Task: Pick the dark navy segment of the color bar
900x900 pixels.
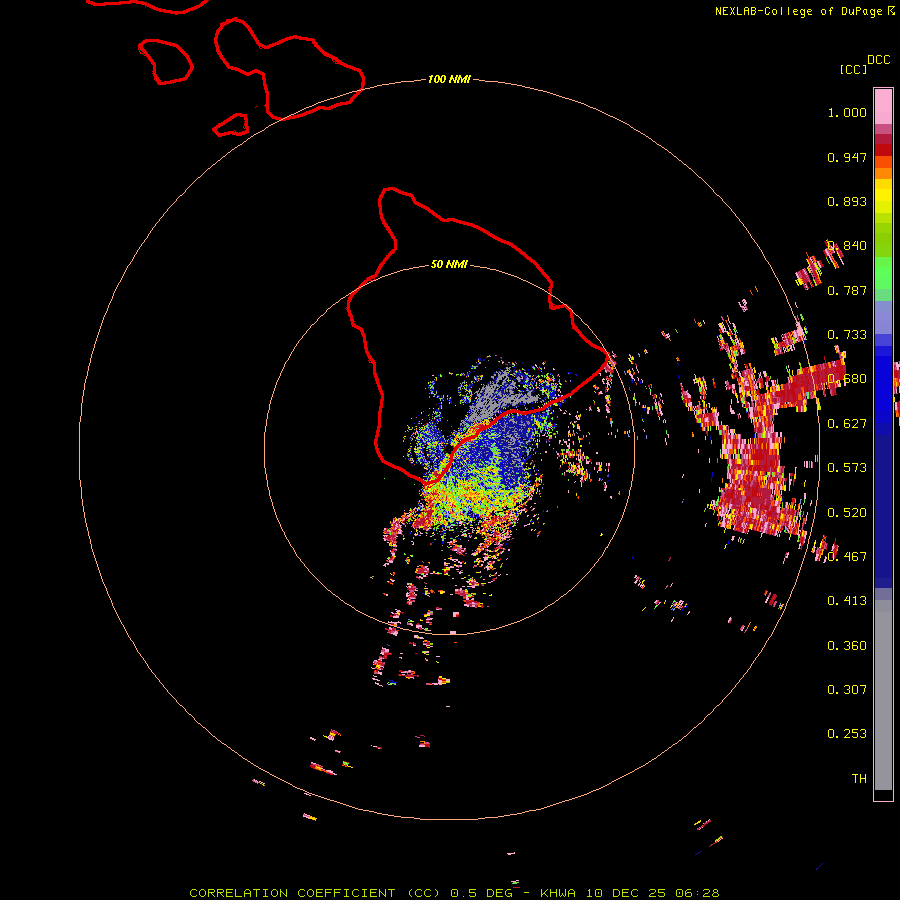Action: tap(883, 505)
